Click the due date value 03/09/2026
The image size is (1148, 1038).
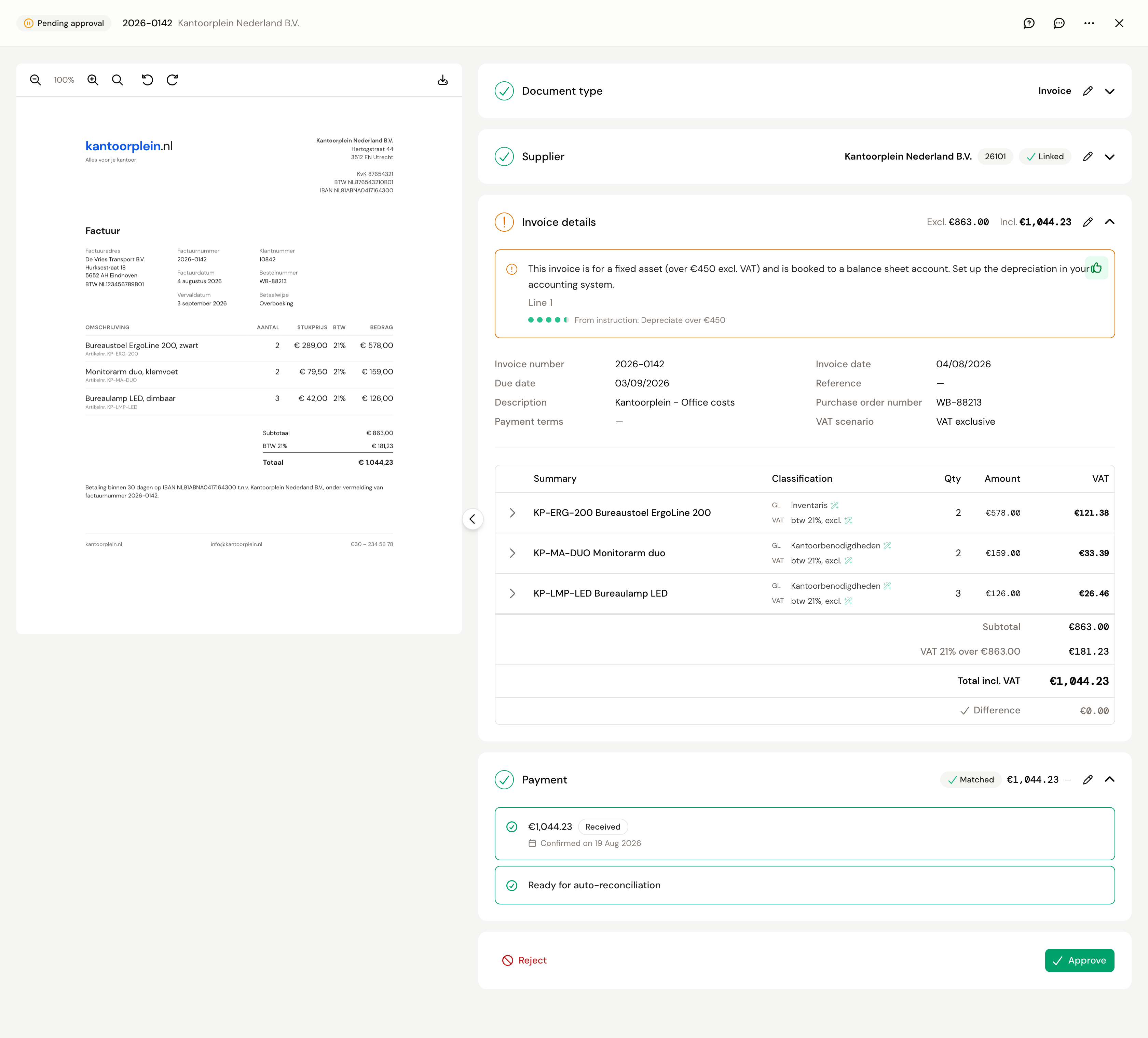point(642,383)
